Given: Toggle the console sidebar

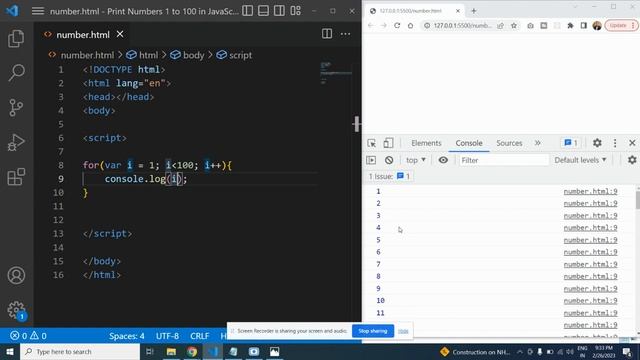Looking at the screenshot, I should 371,160.
